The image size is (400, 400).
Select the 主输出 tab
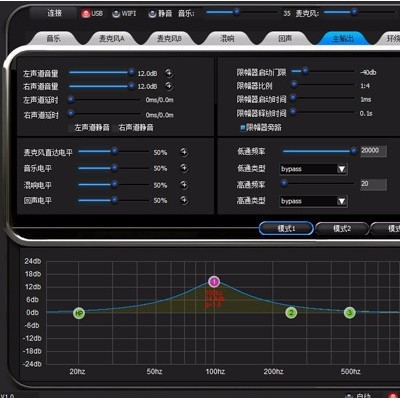(343, 39)
